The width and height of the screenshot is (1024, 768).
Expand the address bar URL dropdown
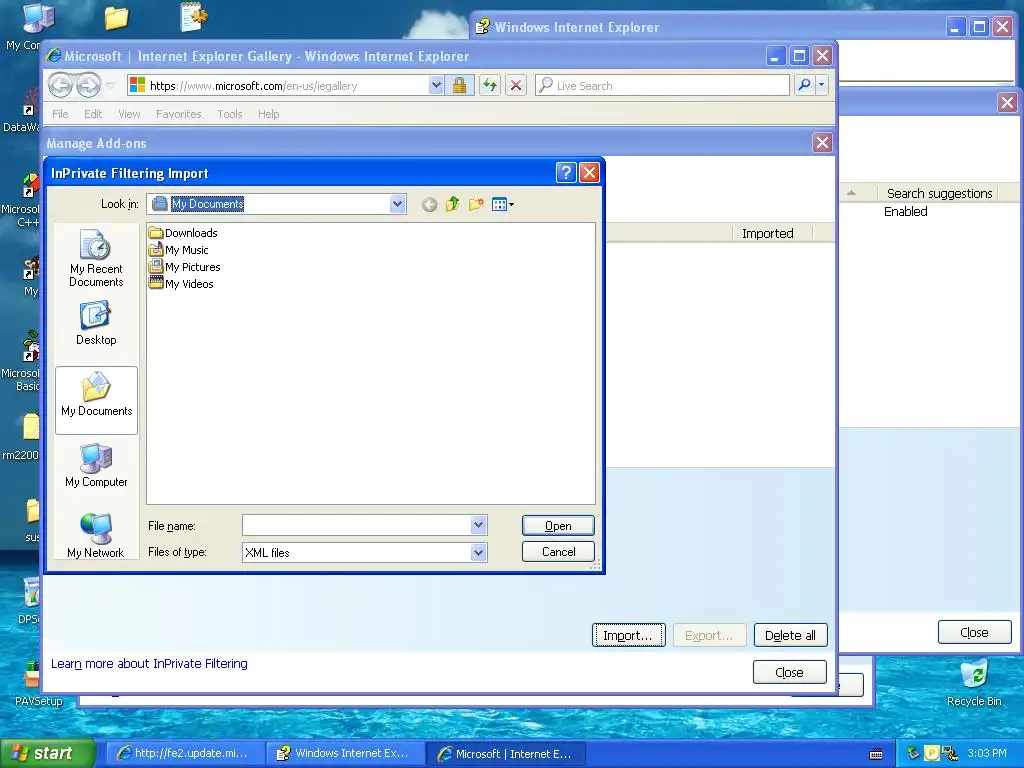coord(436,85)
